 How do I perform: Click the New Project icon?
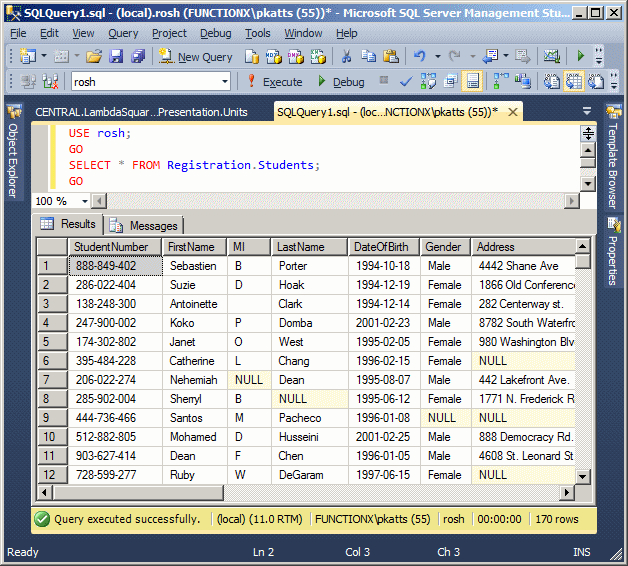28,56
